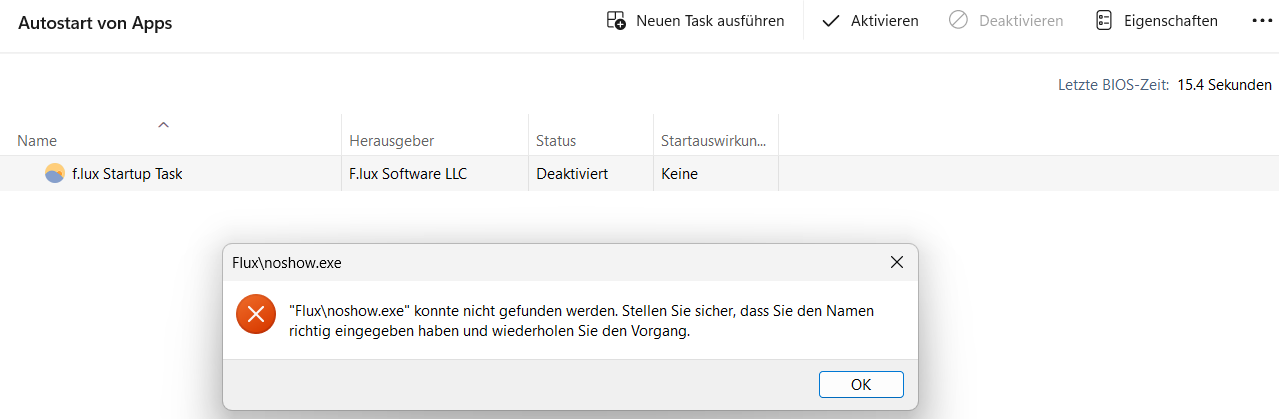Click the red error X icon
1279x419 pixels.
click(256, 315)
